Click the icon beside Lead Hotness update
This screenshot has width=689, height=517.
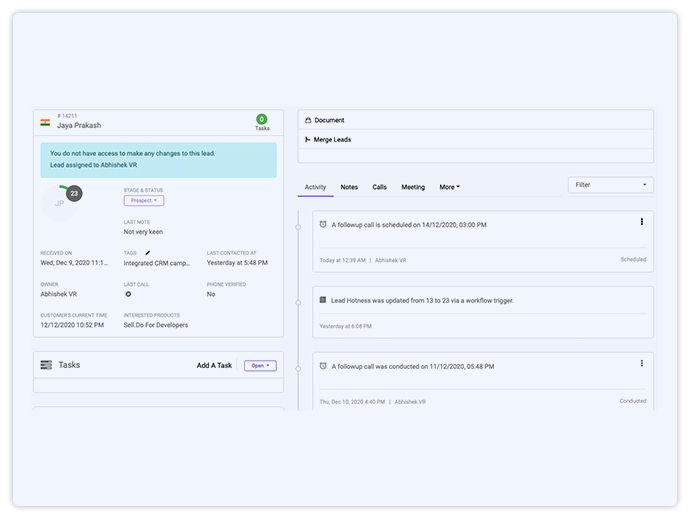[x=323, y=300]
